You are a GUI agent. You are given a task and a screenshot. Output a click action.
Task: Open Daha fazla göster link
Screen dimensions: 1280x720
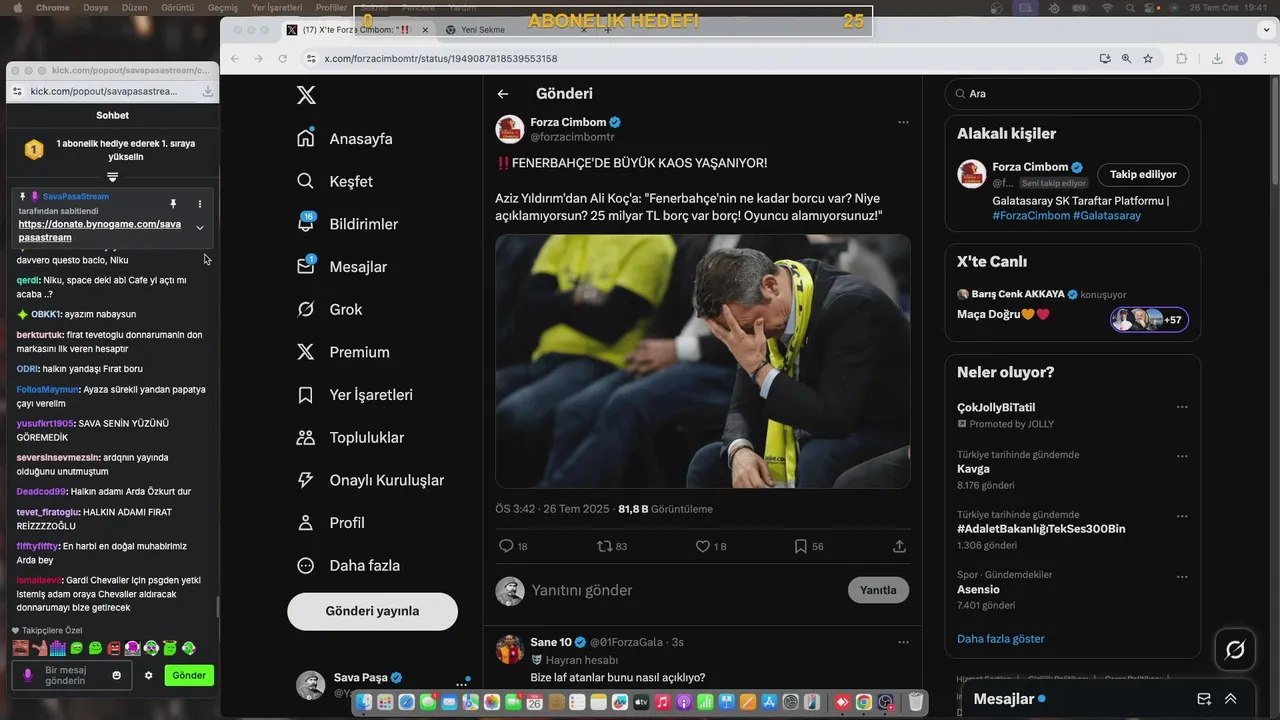1000,639
